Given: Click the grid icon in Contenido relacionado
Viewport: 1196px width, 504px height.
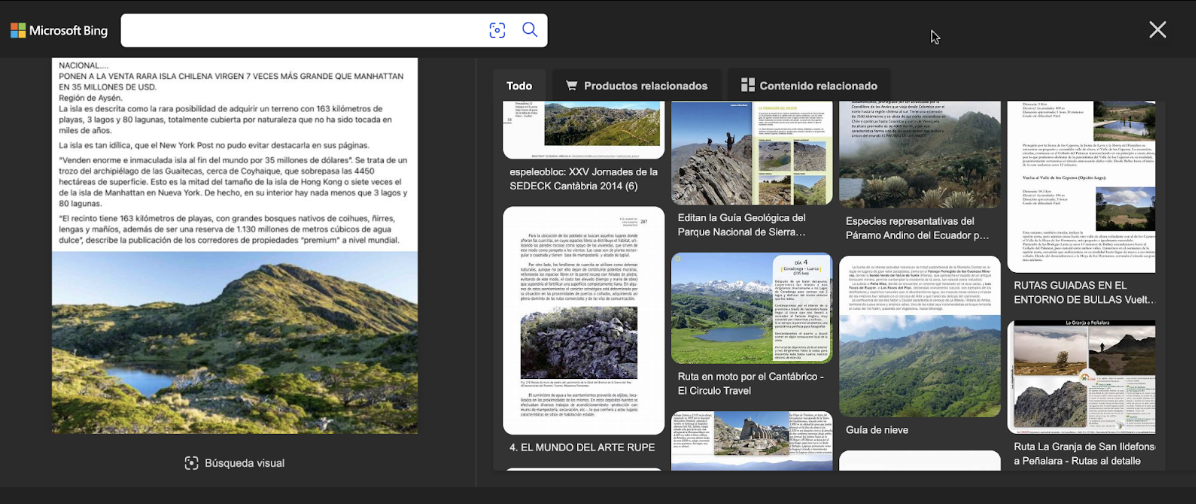Looking at the screenshot, I should [748, 86].
